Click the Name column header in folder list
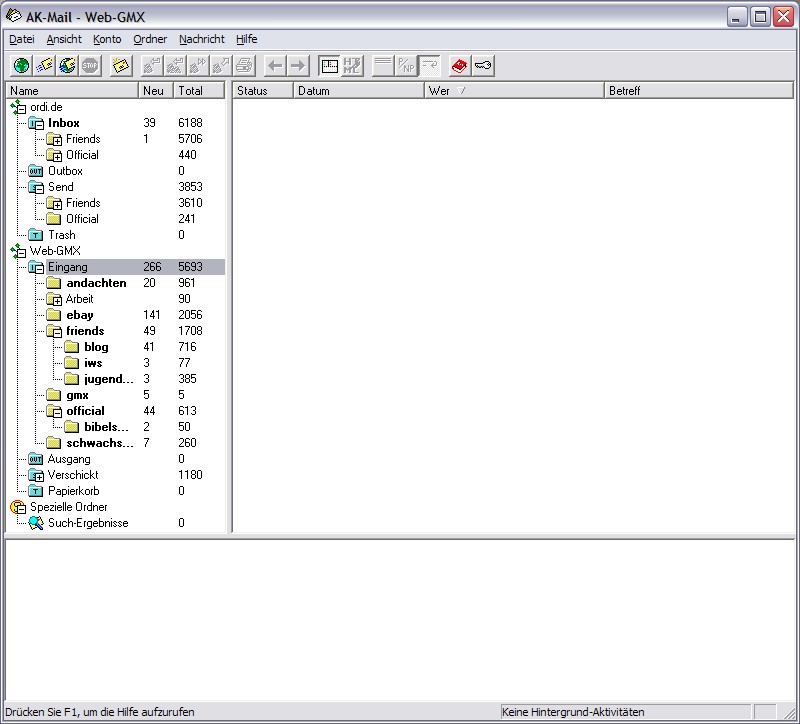Screen dimensions: 800x724 coord(72,91)
